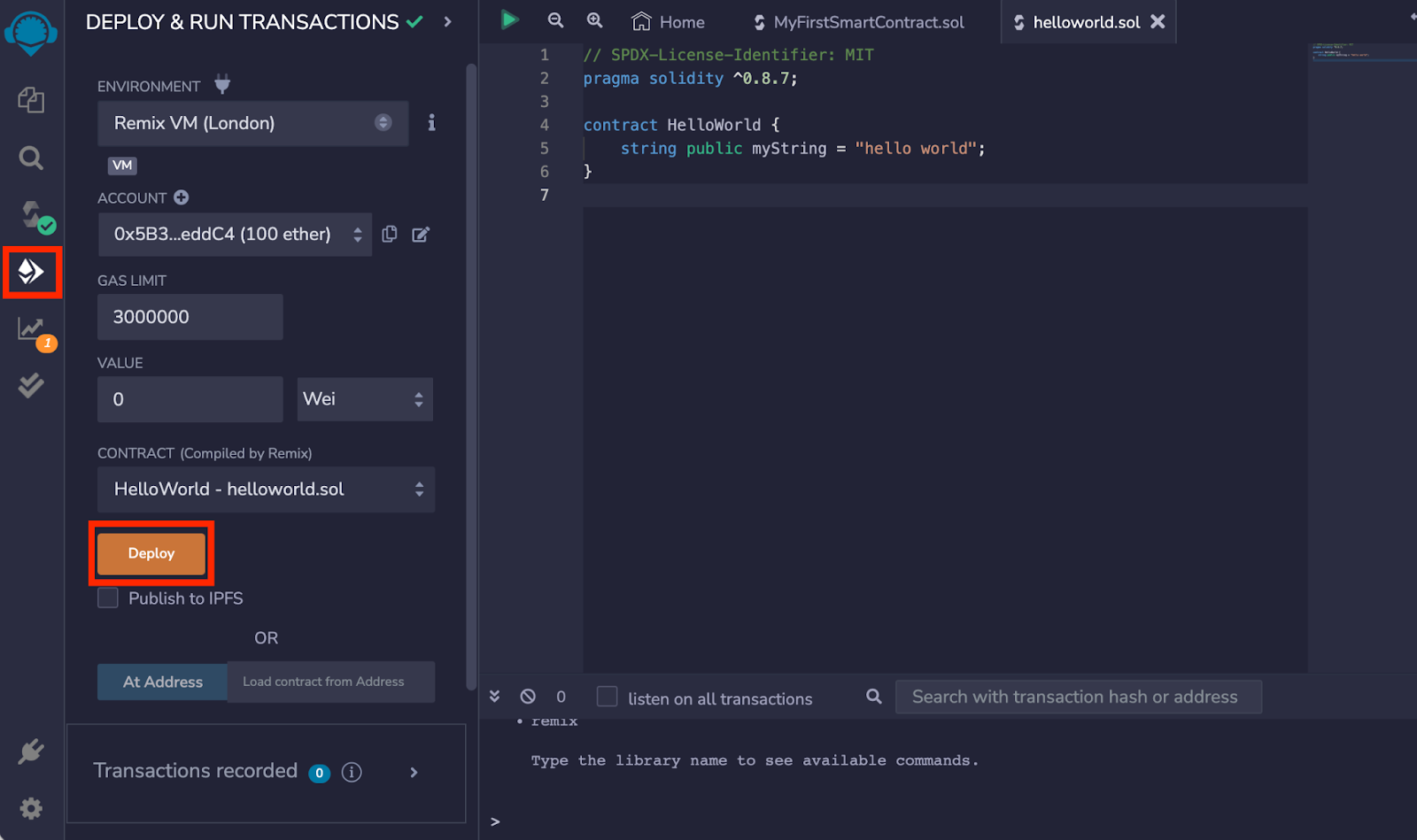Clear the terminal console output
The height and width of the screenshot is (840, 1417).
(528, 697)
